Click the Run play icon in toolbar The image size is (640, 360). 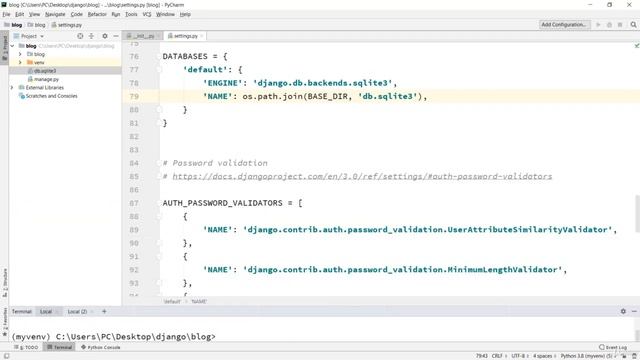pyautogui.click(x=598, y=25)
